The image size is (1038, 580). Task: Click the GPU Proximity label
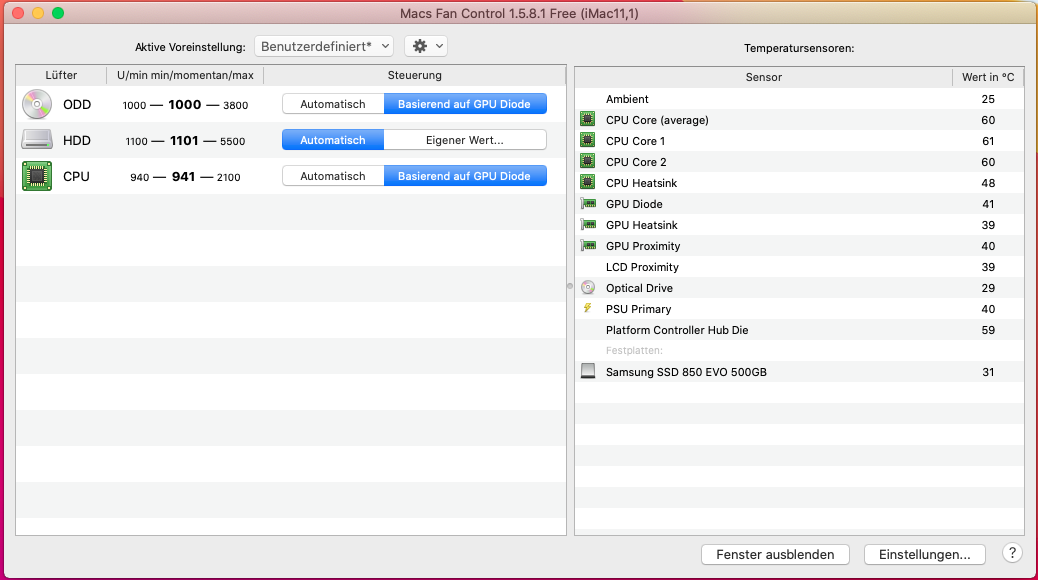click(643, 246)
